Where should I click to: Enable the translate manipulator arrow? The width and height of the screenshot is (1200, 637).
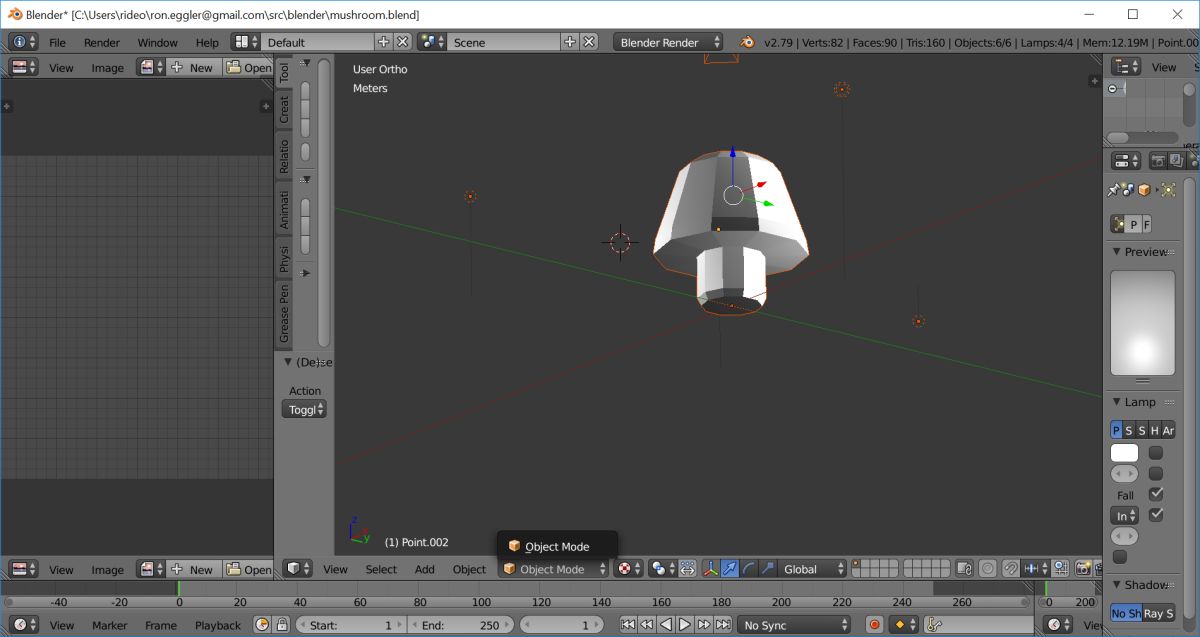(x=730, y=568)
